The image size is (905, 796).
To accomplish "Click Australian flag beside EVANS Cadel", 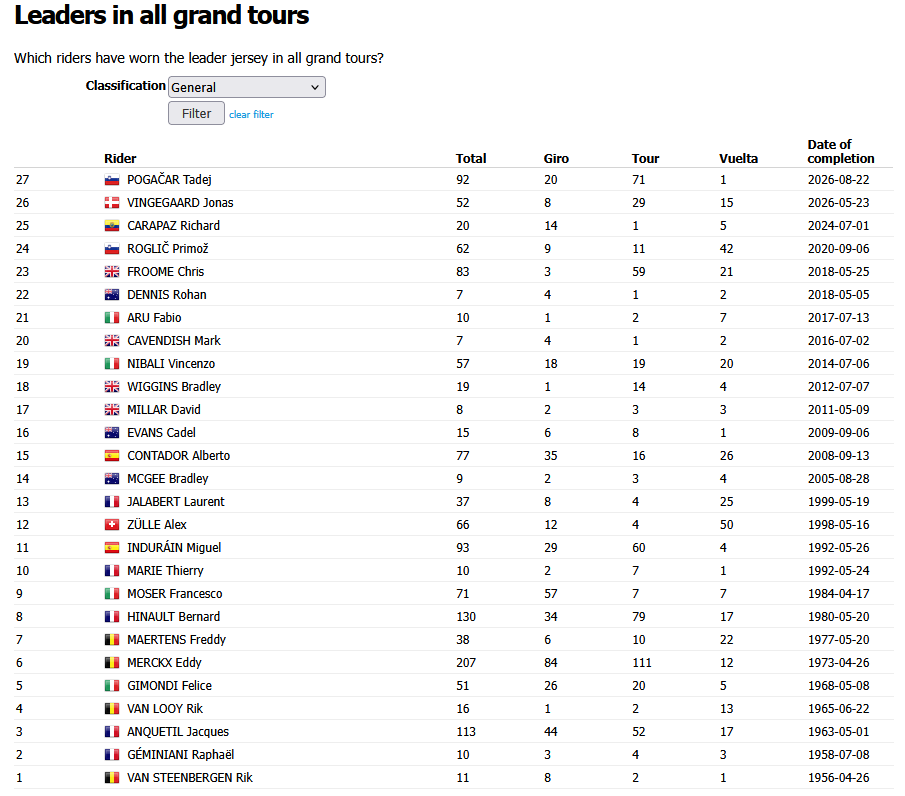I will [x=112, y=433].
